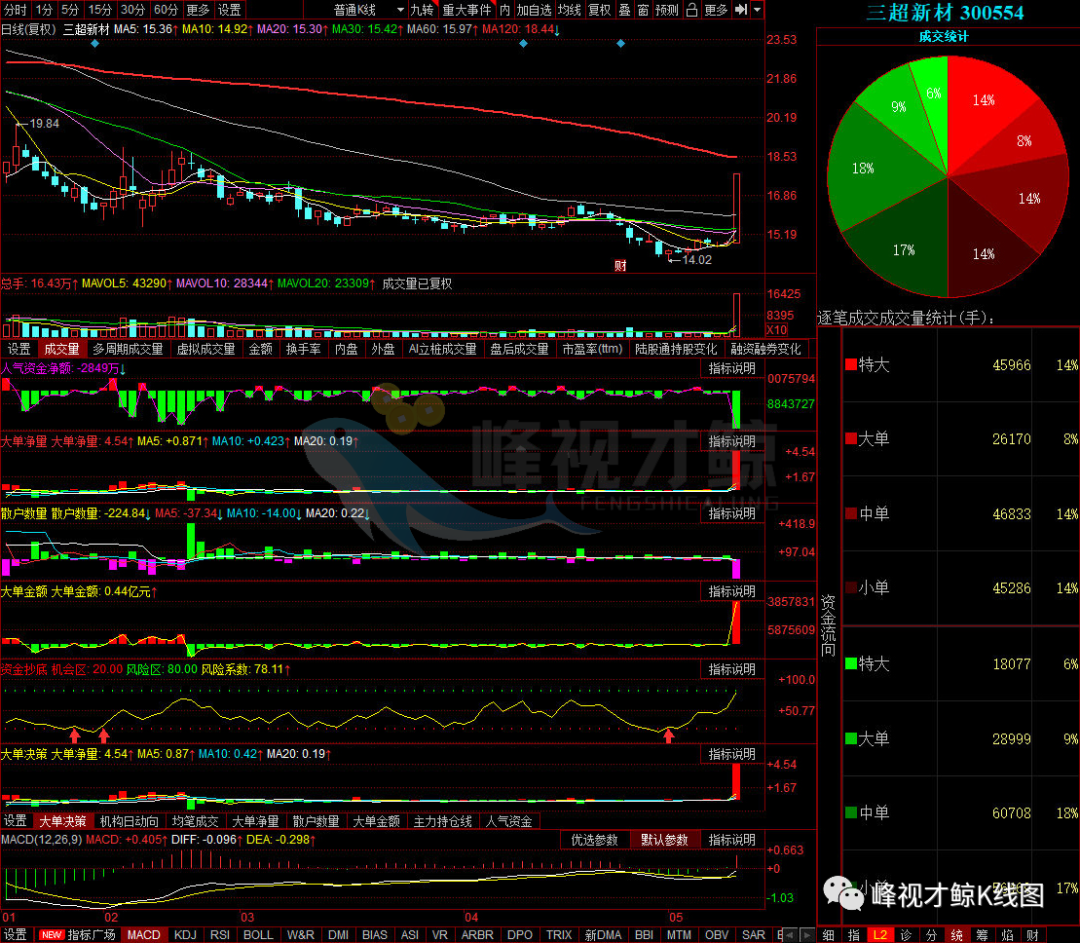Select the 细 tab at bottom right
The image size is (1080, 943).
point(829,935)
